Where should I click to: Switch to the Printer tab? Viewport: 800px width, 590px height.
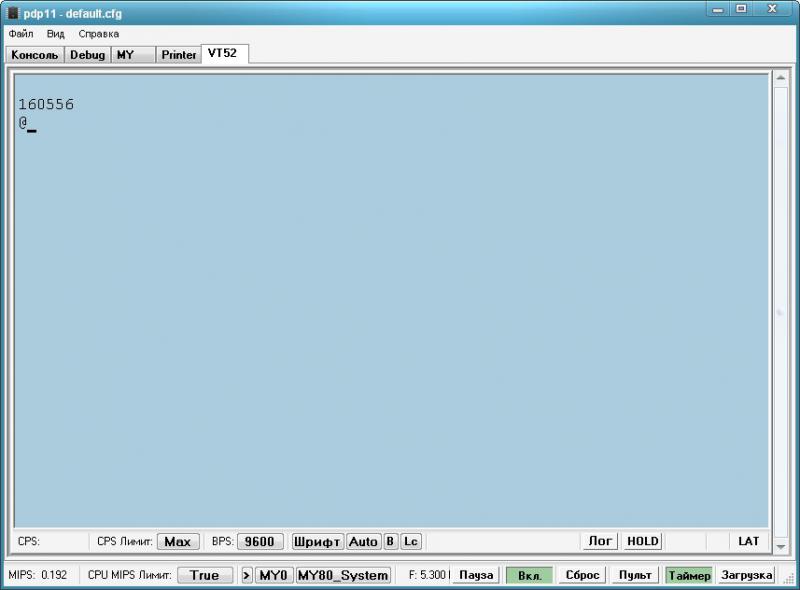[179, 55]
